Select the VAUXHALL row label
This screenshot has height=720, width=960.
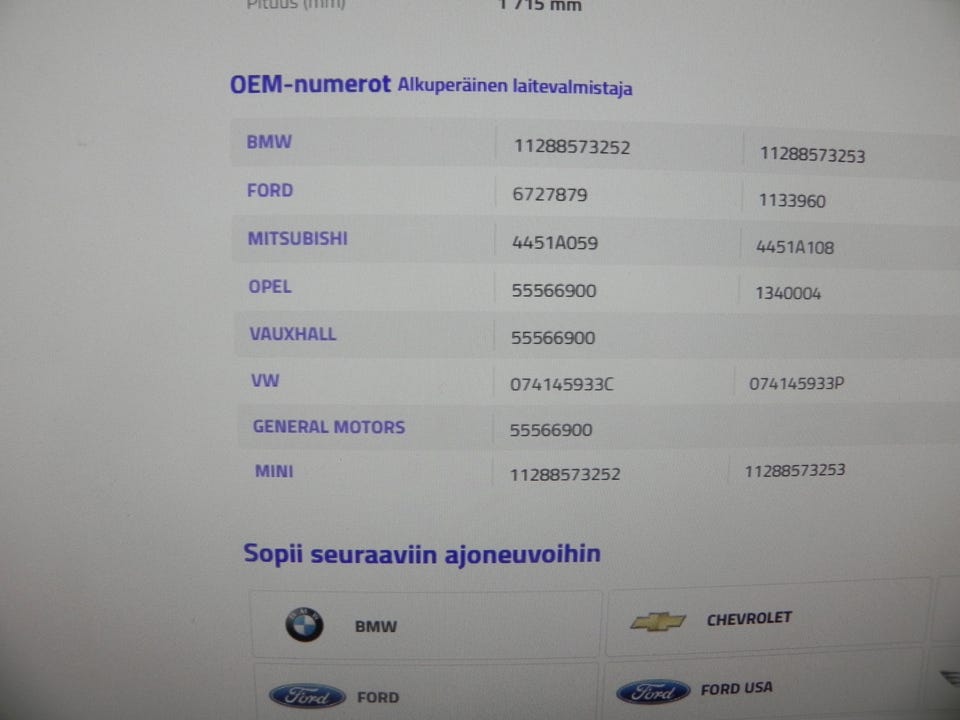pyautogui.click(x=293, y=334)
